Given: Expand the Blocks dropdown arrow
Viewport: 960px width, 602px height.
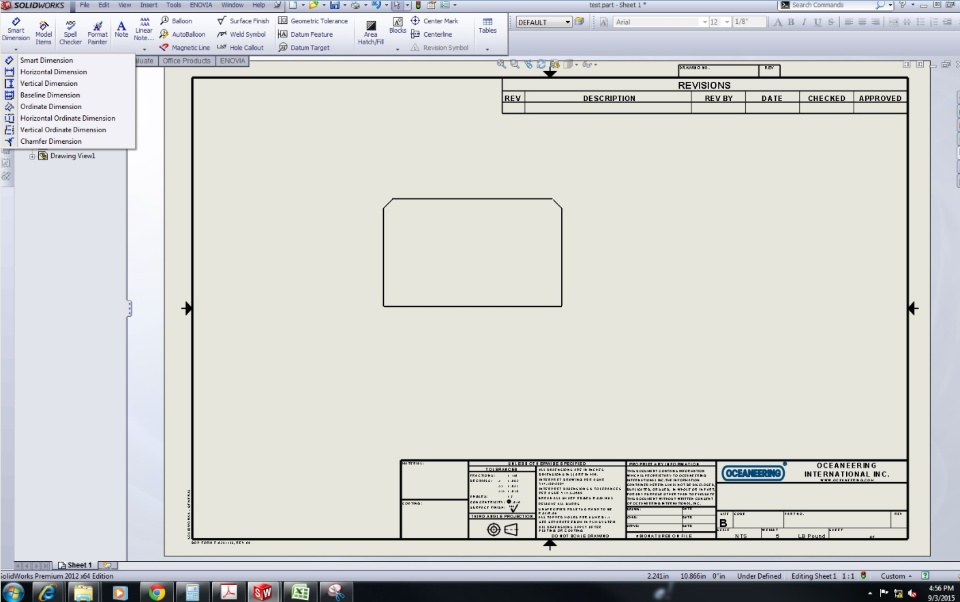Looking at the screenshot, I should point(397,49).
